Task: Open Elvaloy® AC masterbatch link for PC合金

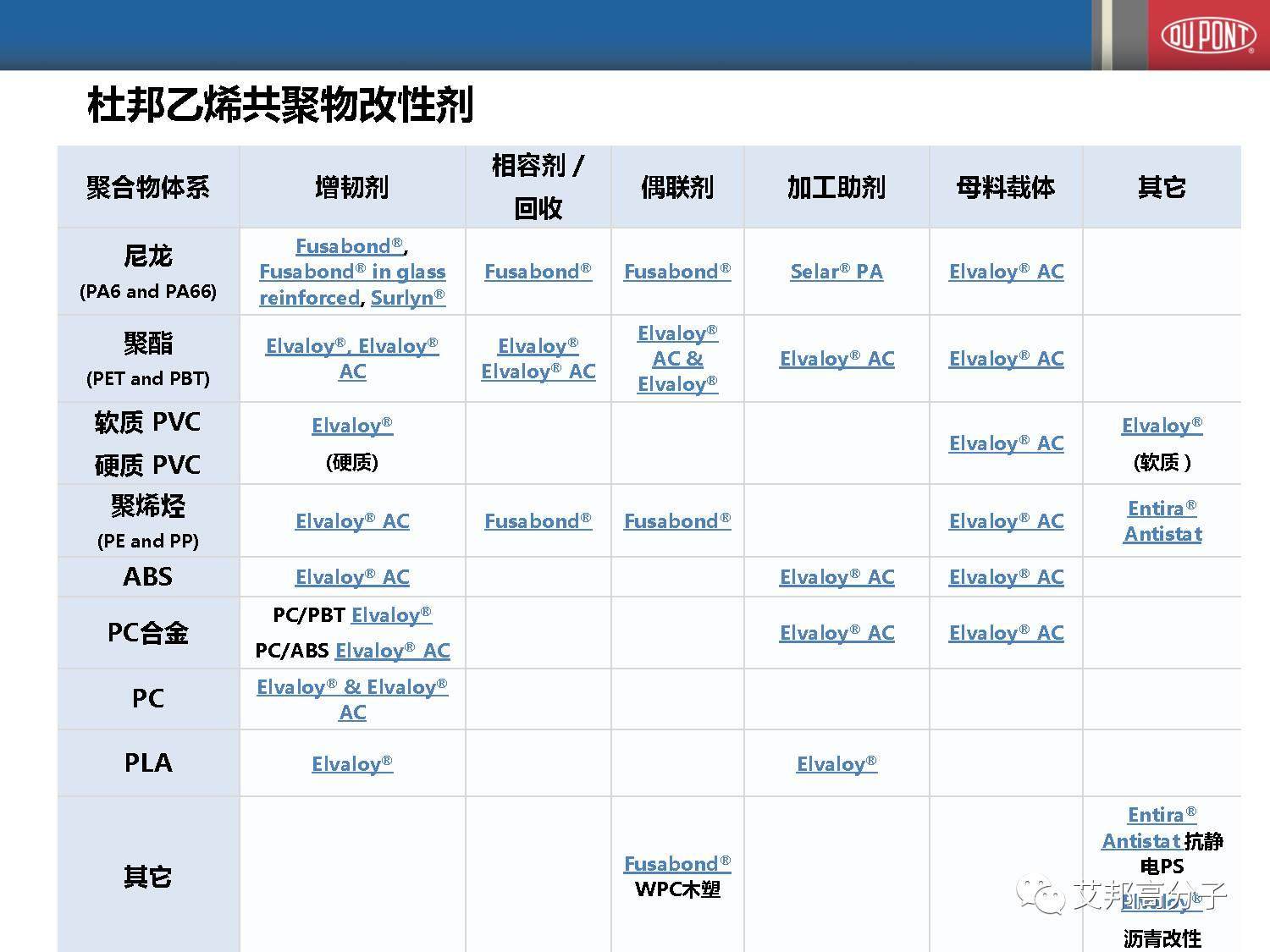Action: click(1006, 633)
